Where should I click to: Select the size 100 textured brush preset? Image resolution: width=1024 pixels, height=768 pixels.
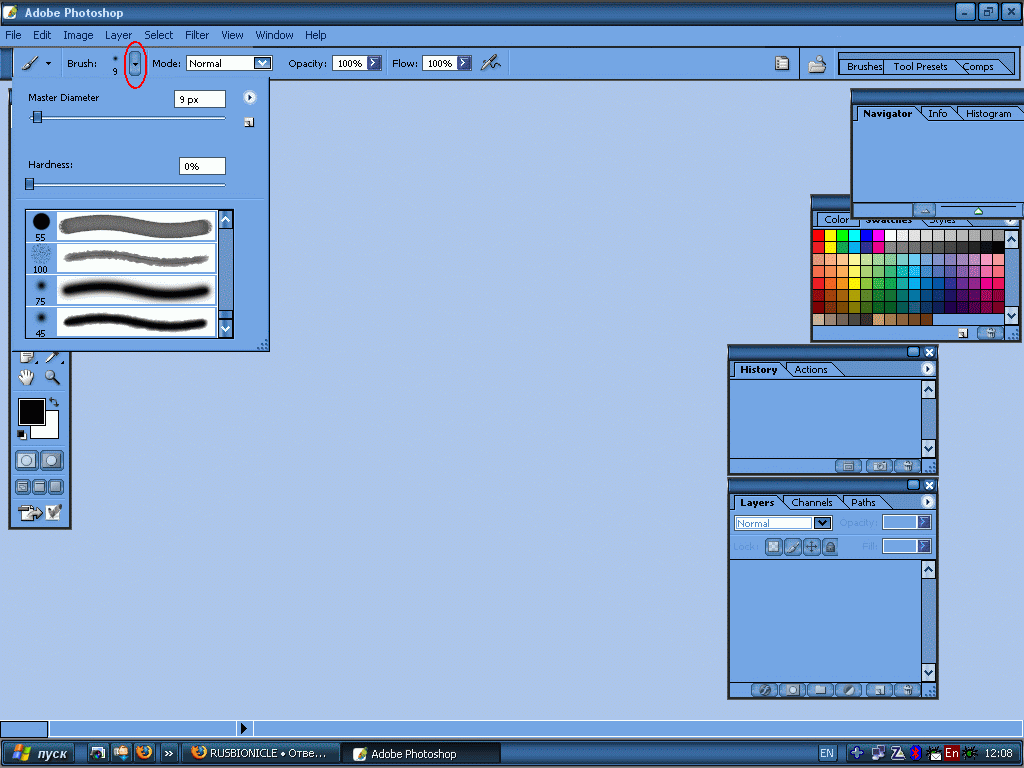tap(121, 258)
